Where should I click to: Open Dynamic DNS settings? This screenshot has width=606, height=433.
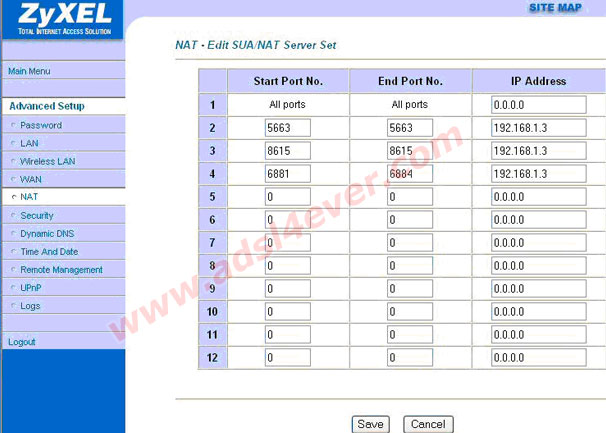[47, 233]
